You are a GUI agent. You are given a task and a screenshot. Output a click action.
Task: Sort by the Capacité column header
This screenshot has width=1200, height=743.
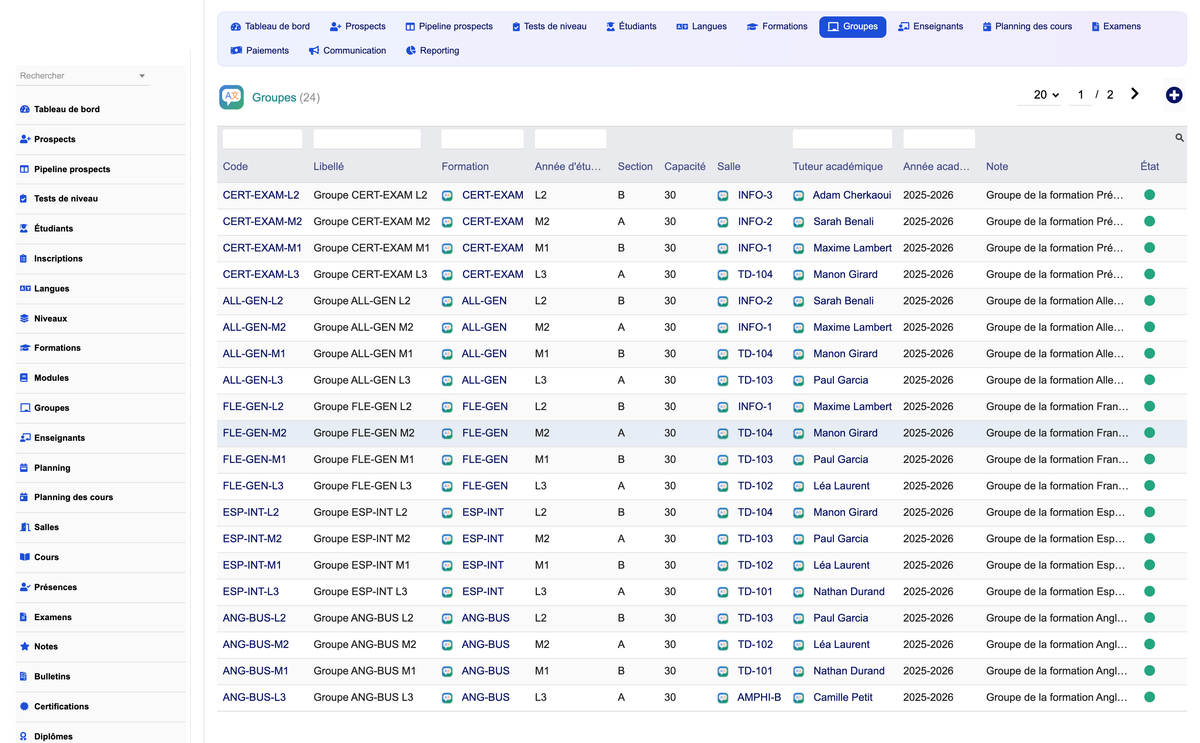685,167
